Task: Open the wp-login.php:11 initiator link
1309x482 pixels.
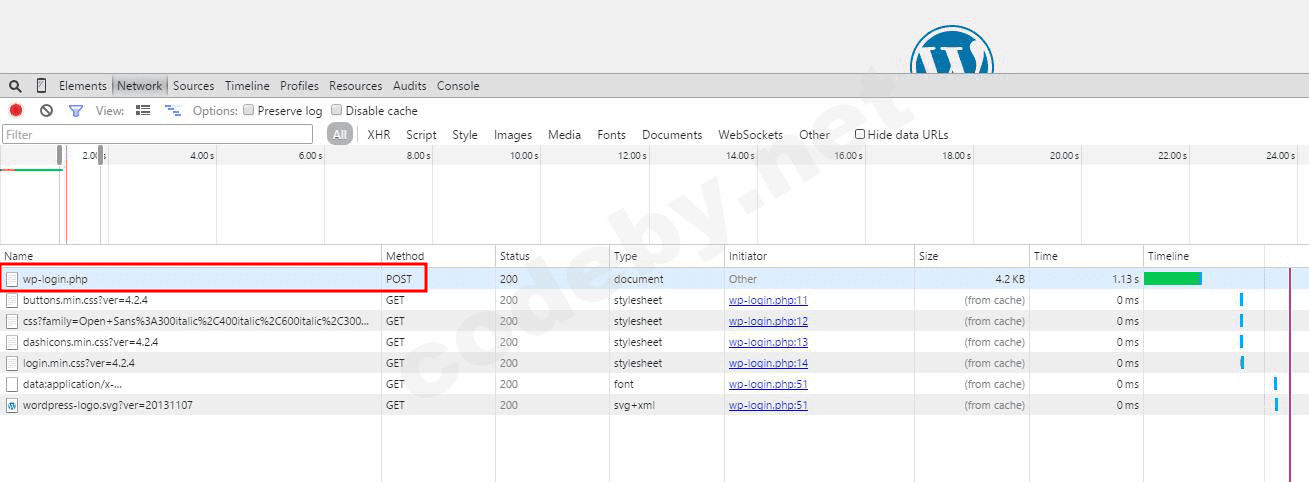Action: (768, 300)
